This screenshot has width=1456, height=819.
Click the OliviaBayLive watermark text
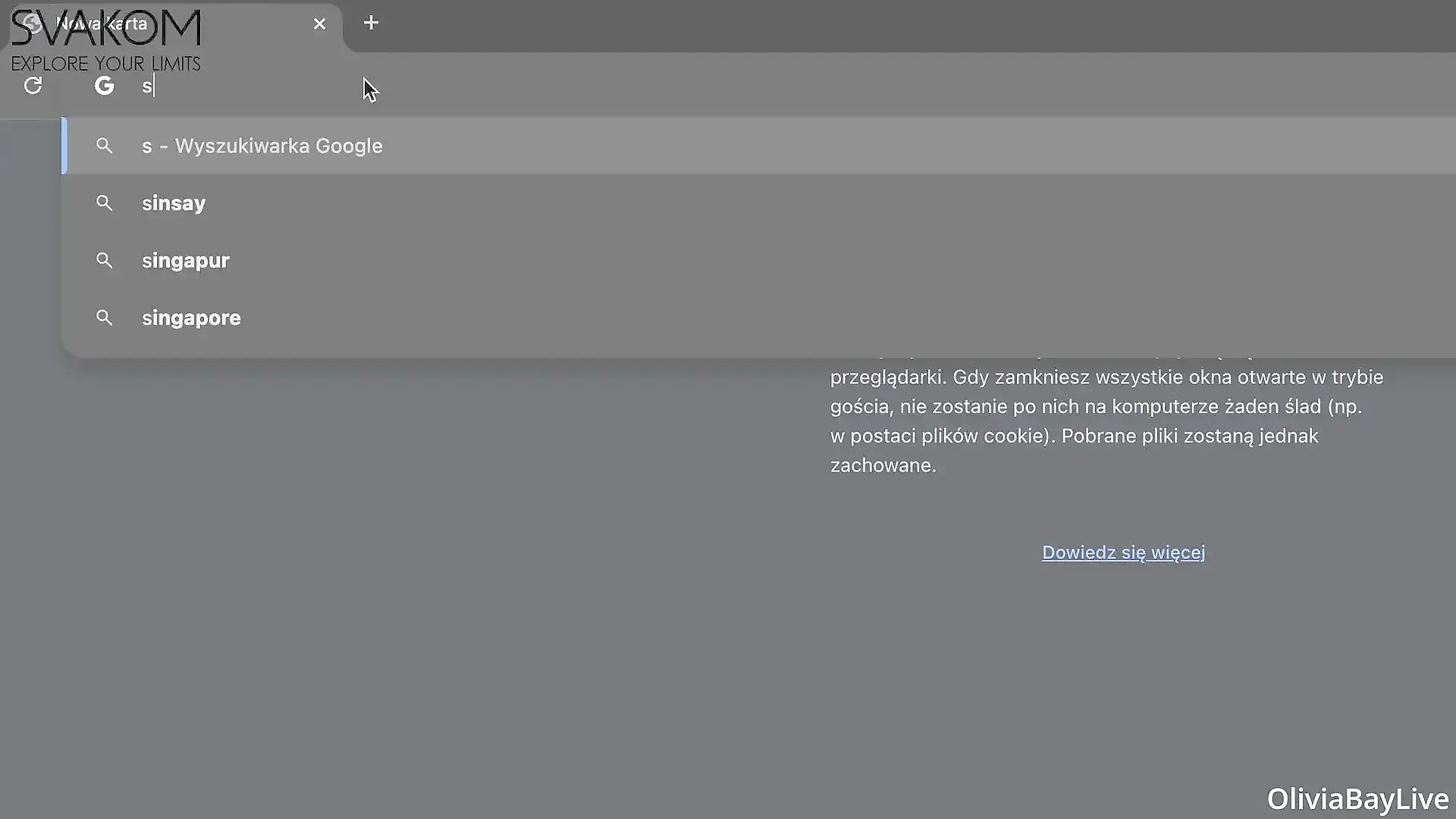tap(1357, 799)
